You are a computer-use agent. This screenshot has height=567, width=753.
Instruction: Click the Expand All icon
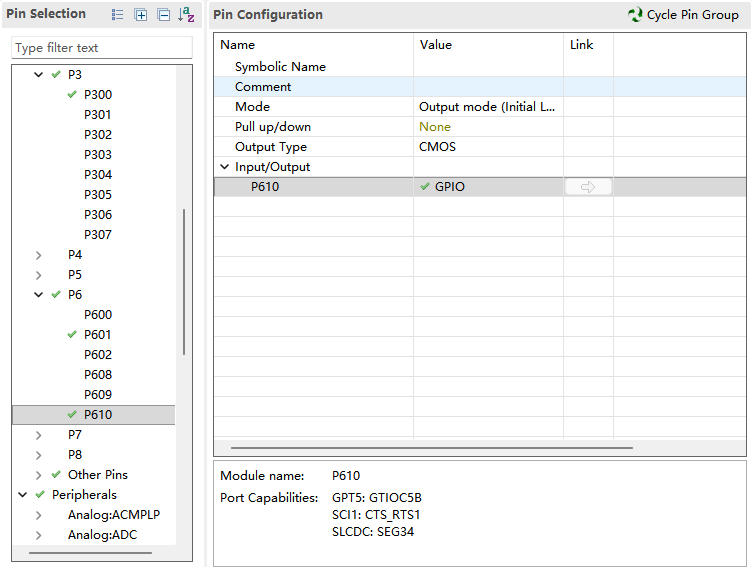pos(141,15)
